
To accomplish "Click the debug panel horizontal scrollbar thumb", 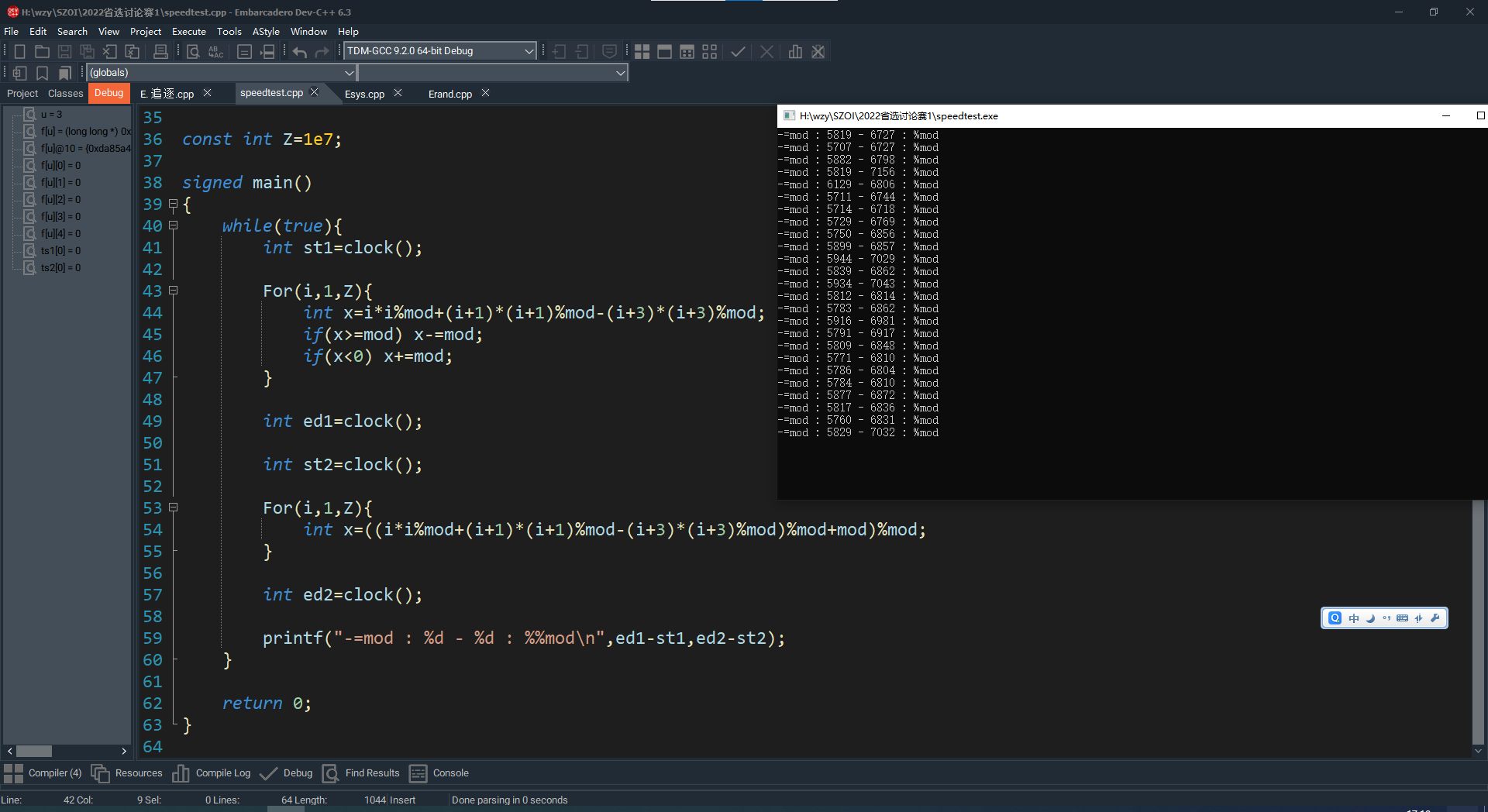I will tap(34, 751).
